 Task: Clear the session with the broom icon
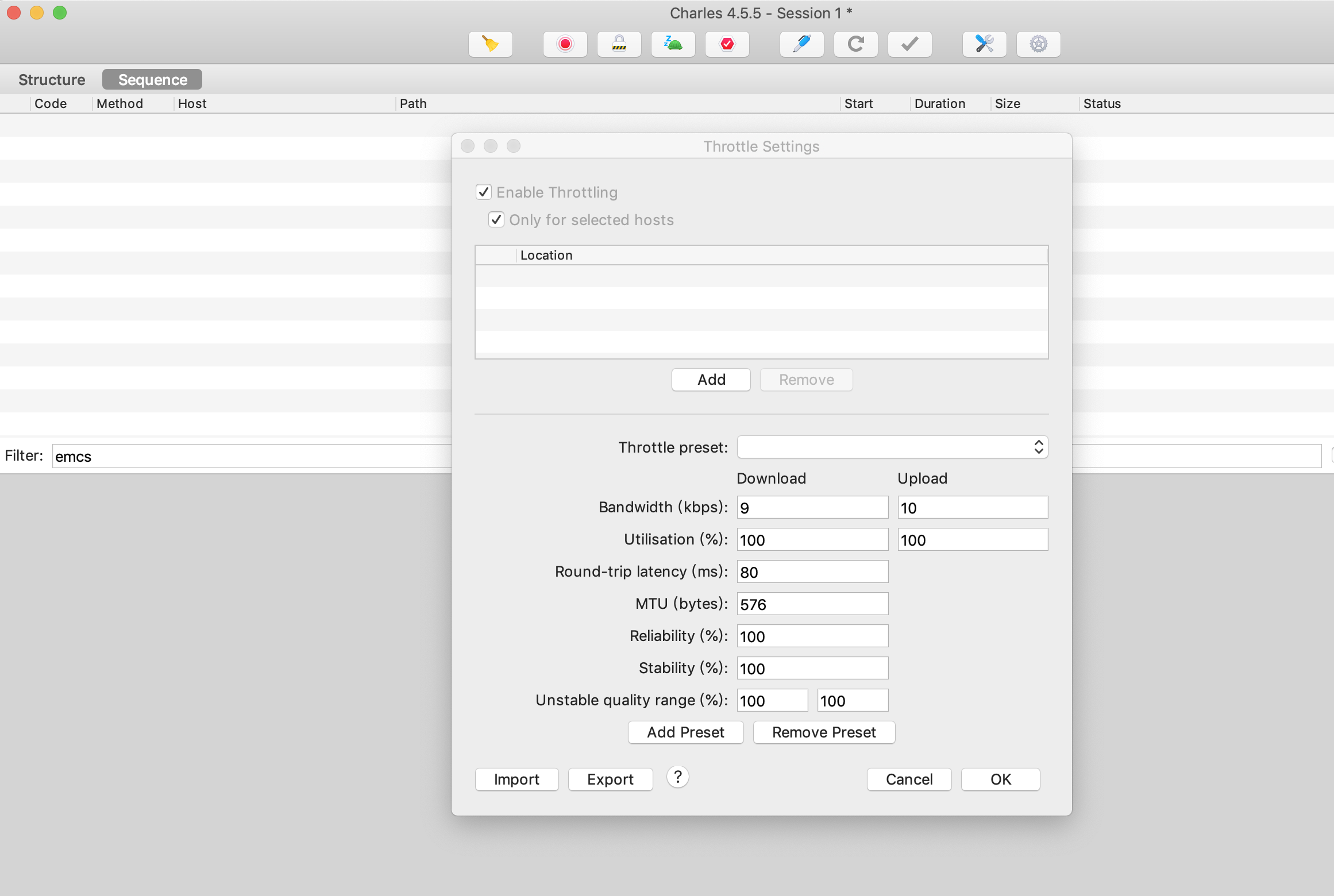tap(490, 44)
